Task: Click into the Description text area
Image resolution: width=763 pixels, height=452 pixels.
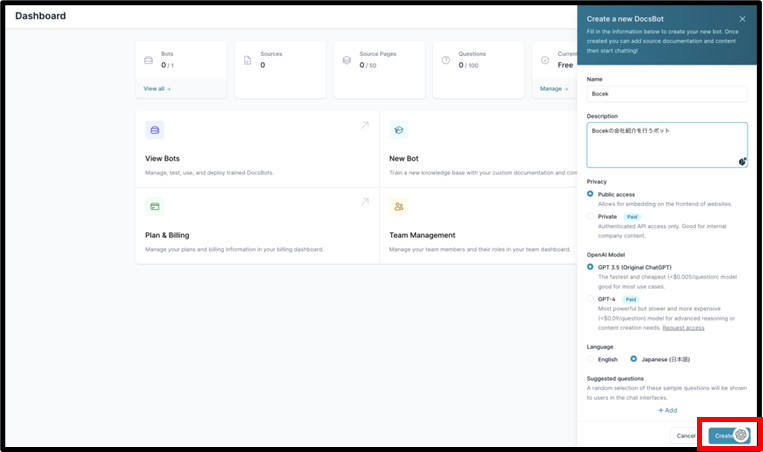Action: click(667, 145)
